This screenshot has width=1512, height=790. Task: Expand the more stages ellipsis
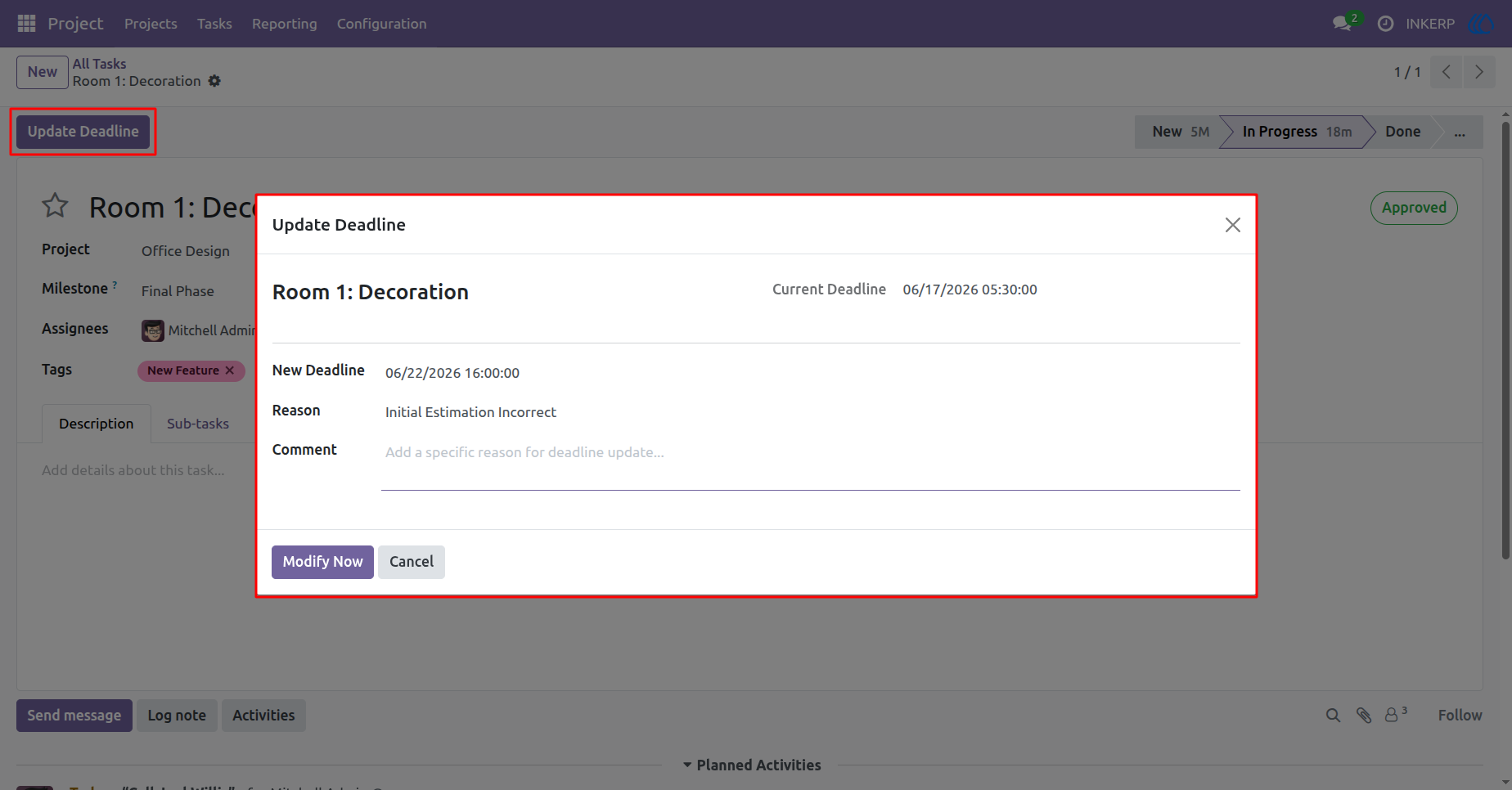click(x=1460, y=132)
